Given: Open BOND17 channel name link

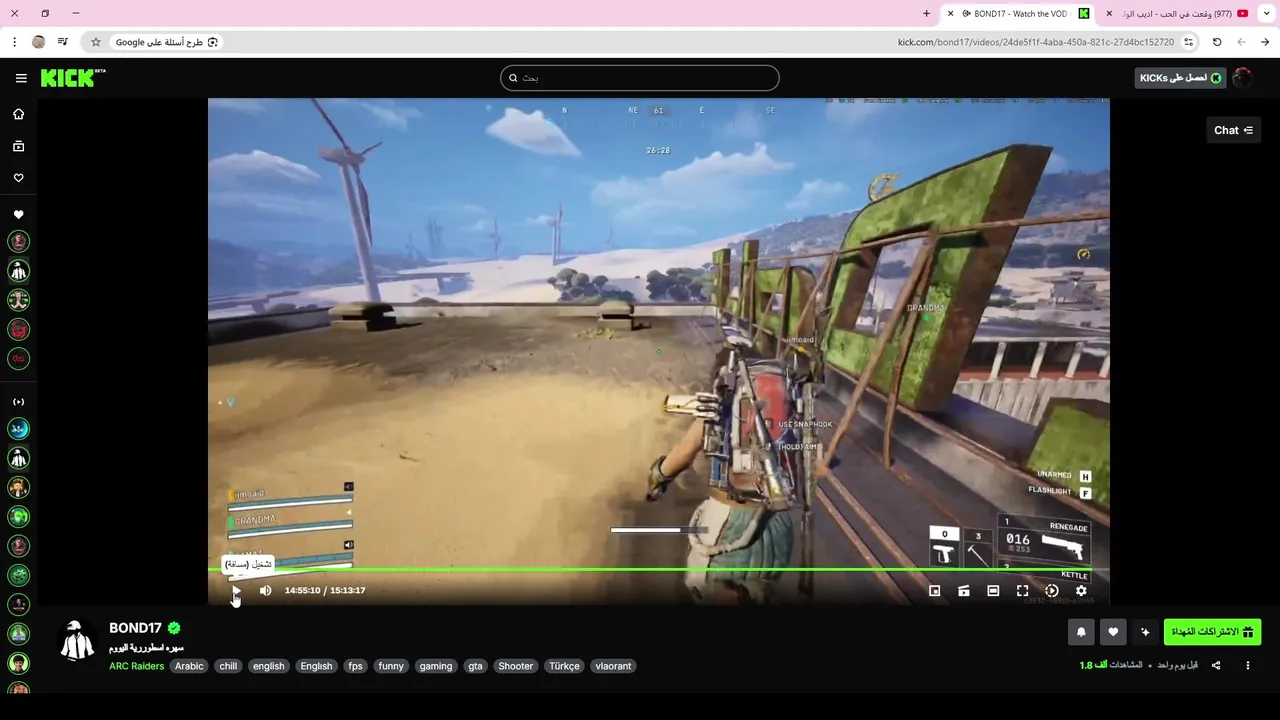Looking at the screenshot, I should (135, 628).
